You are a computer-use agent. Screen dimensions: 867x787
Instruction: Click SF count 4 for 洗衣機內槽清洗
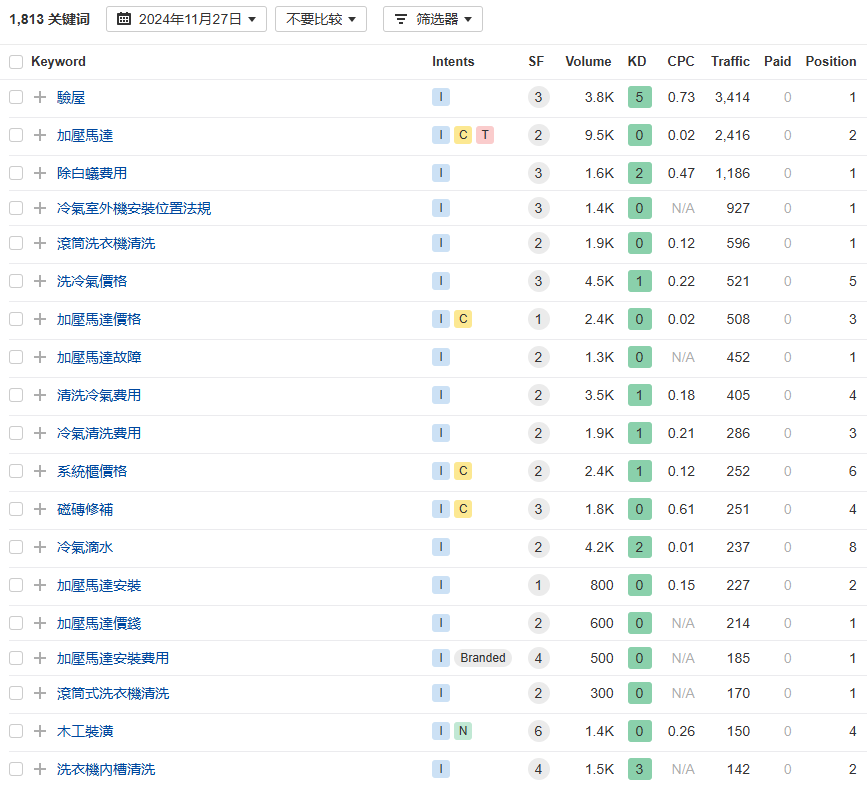(539, 769)
